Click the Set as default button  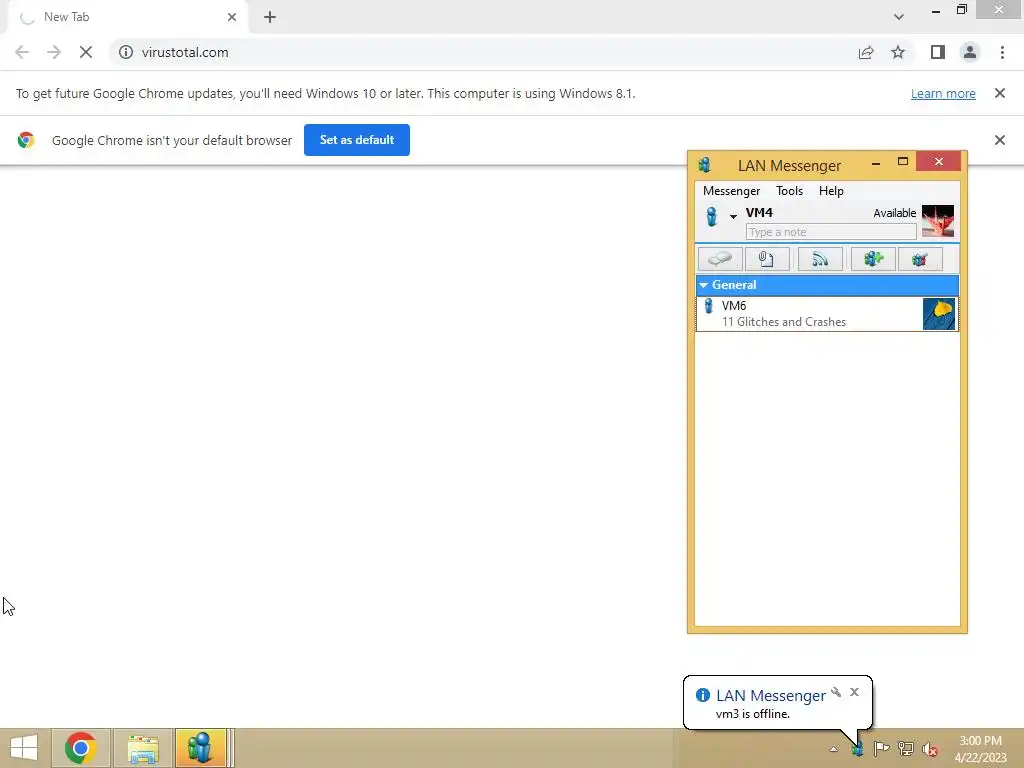pyautogui.click(x=357, y=140)
